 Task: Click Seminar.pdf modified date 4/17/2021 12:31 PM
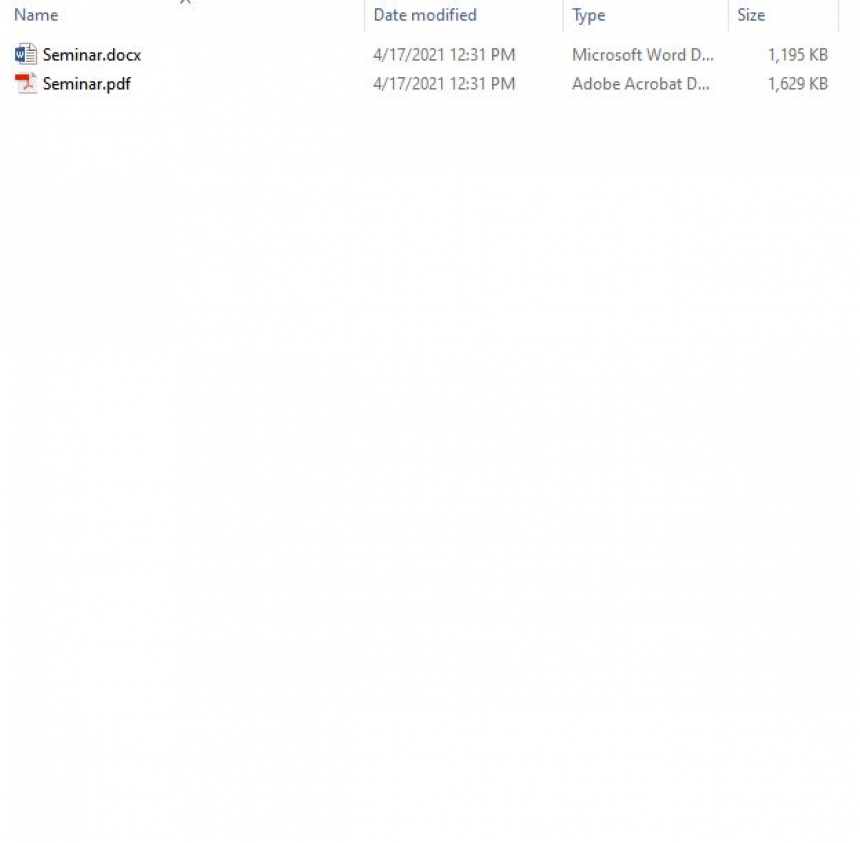pyautogui.click(x=444, y=84)
